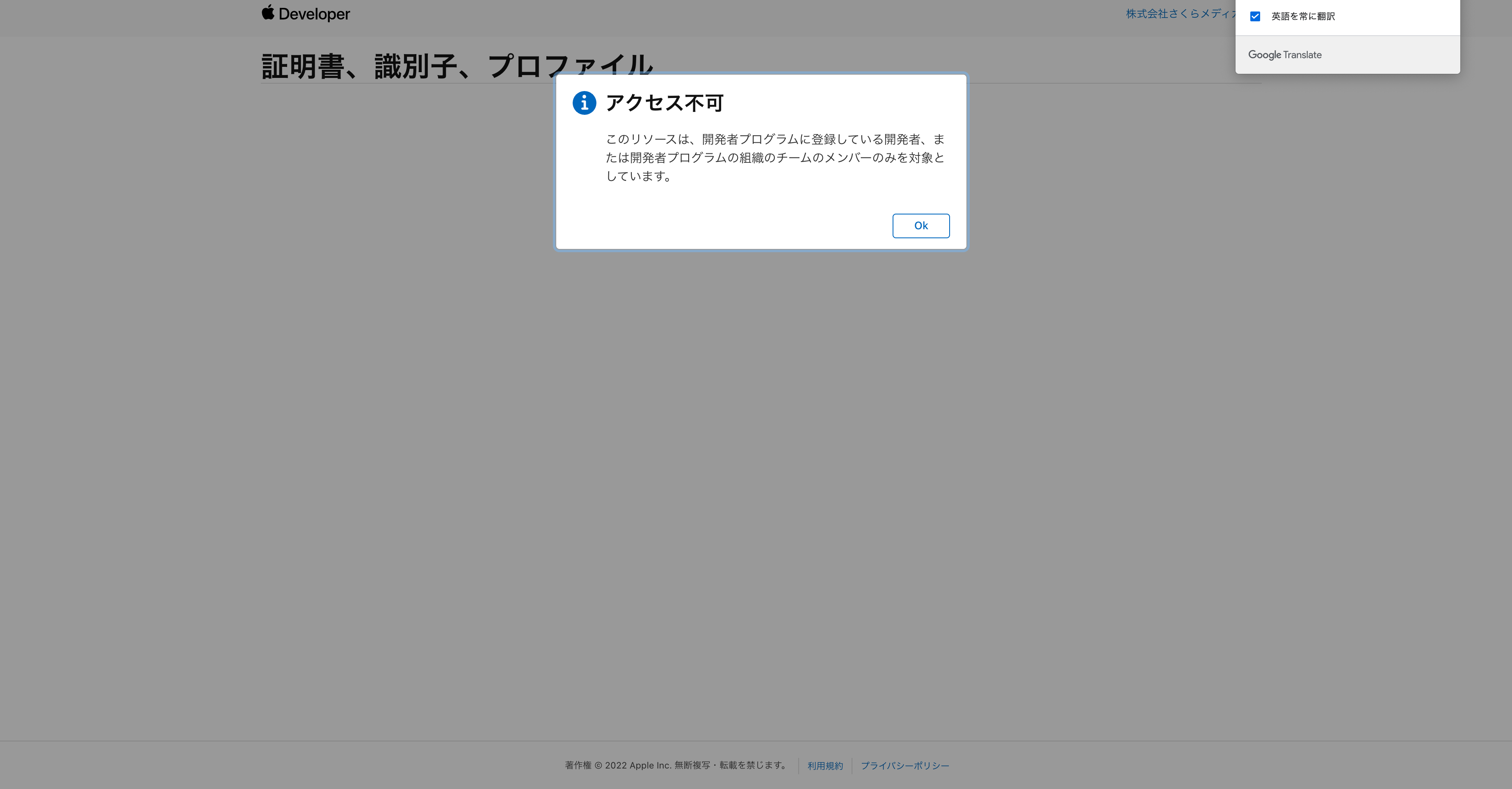The width and height of the screenshot is (1512, 789).
Task: Click empty white space beside Ok button
Action: pos(734,226)
